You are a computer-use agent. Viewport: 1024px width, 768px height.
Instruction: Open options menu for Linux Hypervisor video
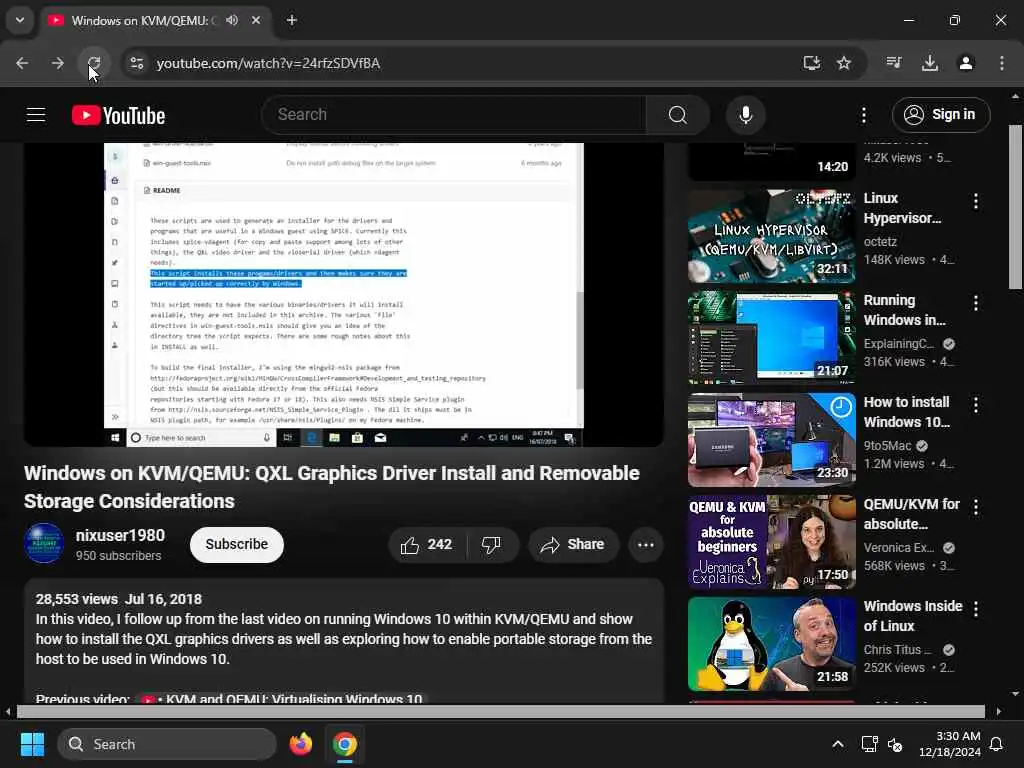tap(975, 201)
